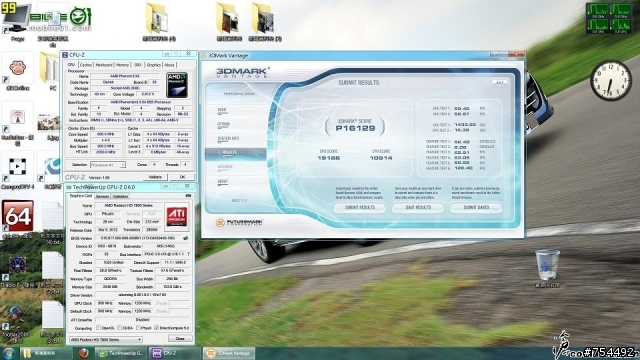Switch to the Mainboard tab in CPU-Z
The width and height of the screenshot is (640, 360).
point(104,65)
